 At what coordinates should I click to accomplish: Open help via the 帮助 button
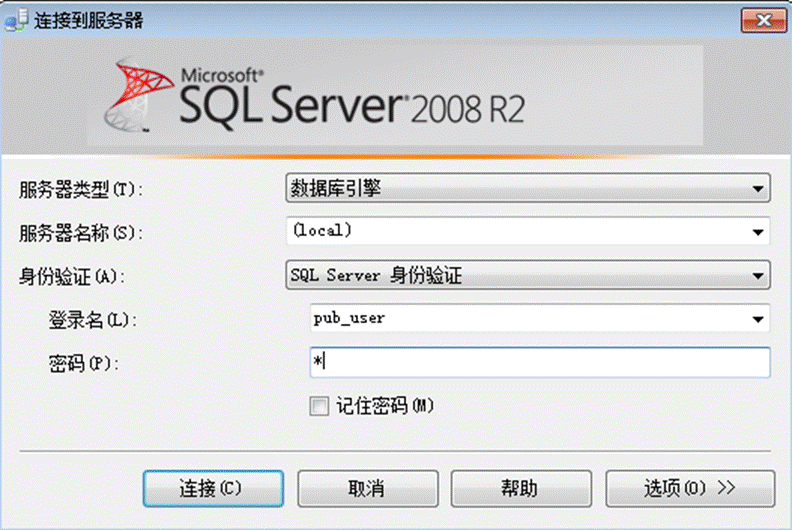pos(521,488)
